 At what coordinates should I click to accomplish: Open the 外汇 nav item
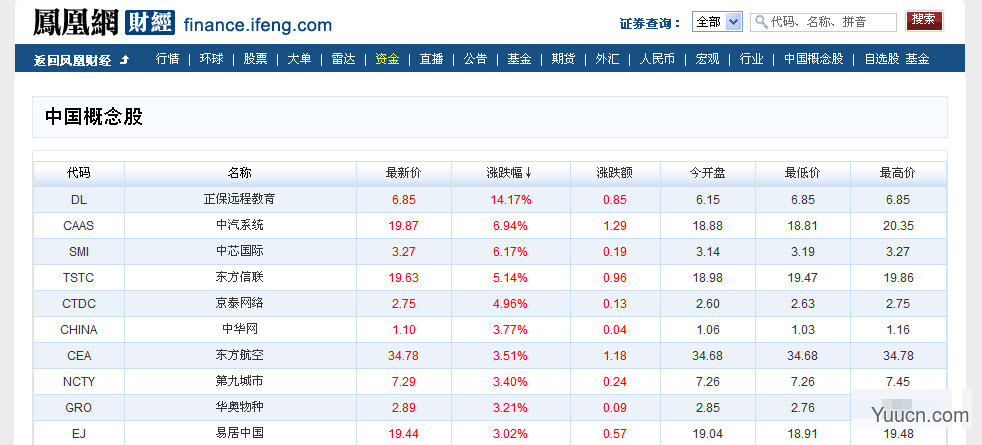(607, 59)
